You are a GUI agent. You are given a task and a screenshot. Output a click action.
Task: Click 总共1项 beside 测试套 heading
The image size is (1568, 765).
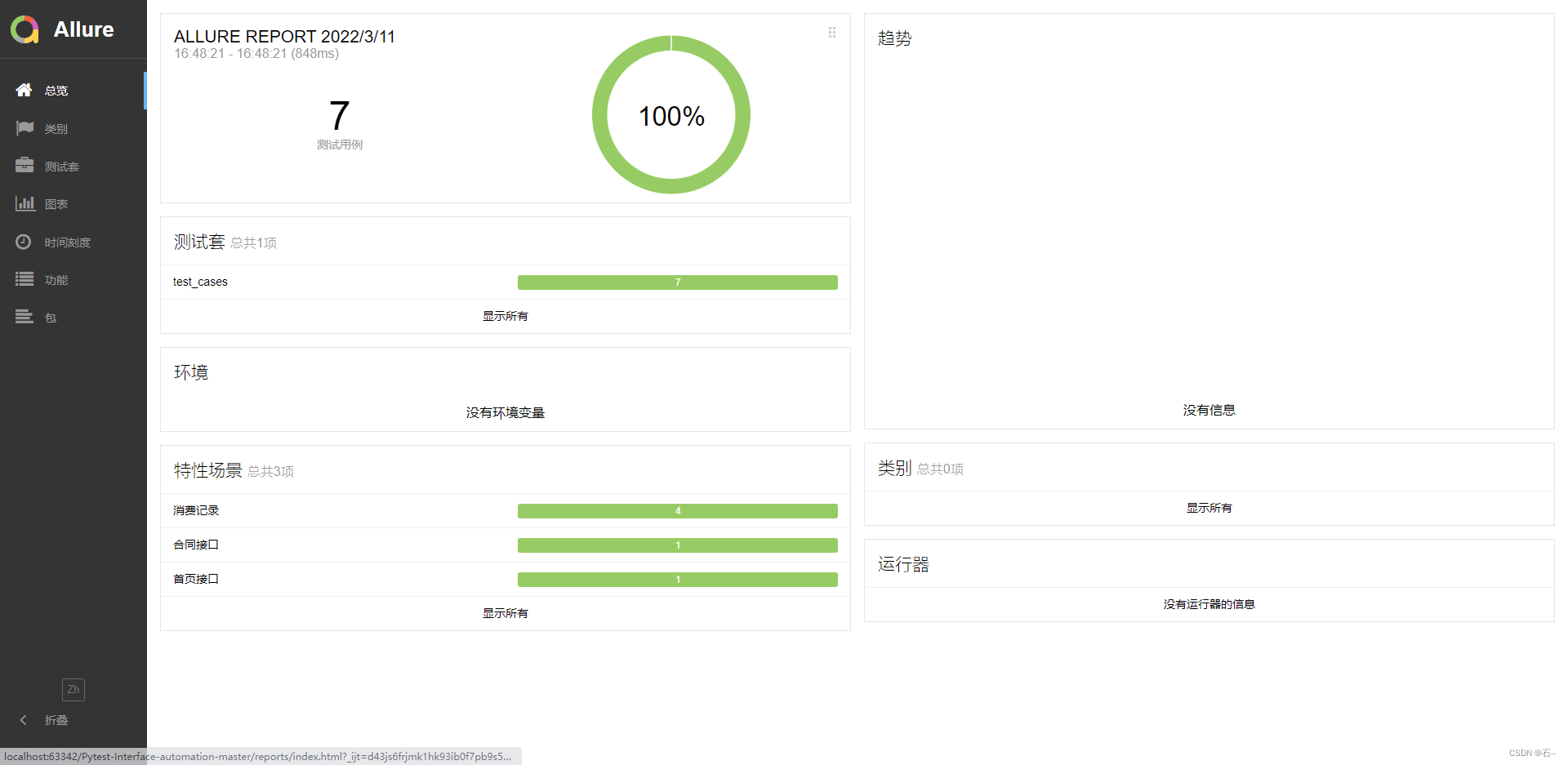tap(253, 243)
